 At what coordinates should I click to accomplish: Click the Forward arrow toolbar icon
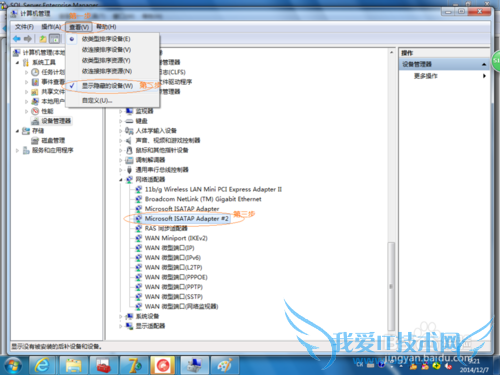point(28,39)
